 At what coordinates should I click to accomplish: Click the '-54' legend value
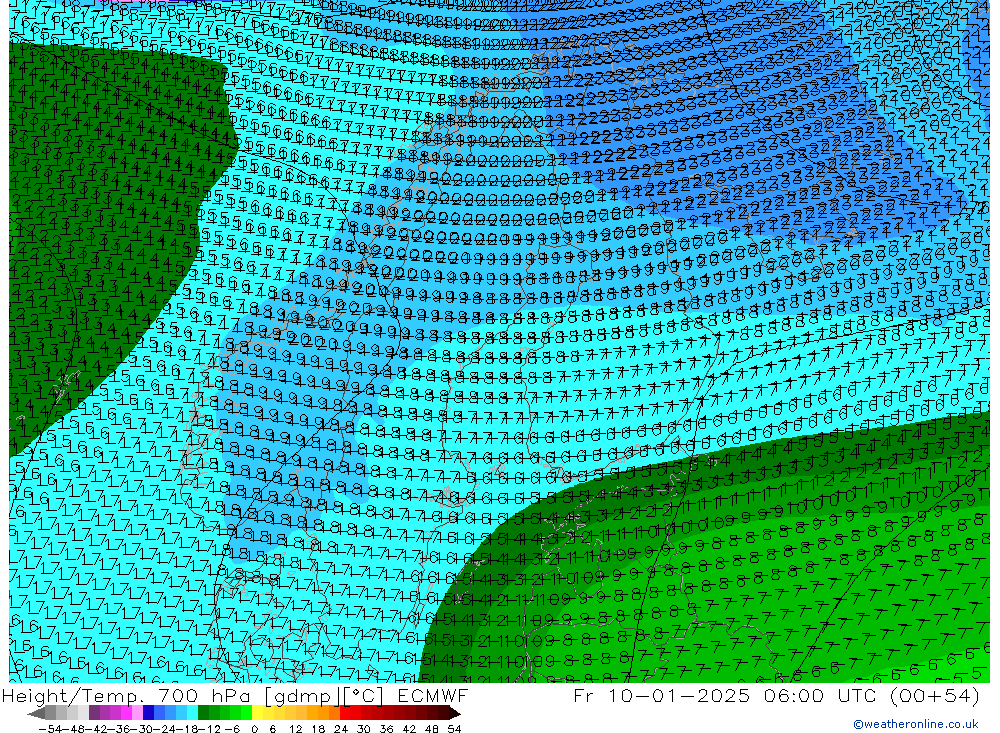click(50, 729)
